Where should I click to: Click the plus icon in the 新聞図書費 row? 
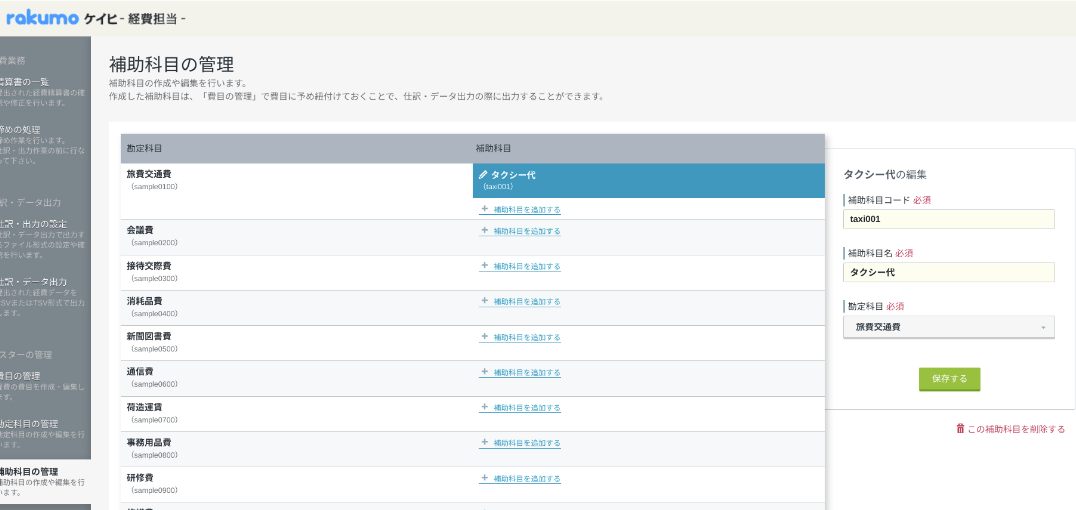click(x=484, y=336)
